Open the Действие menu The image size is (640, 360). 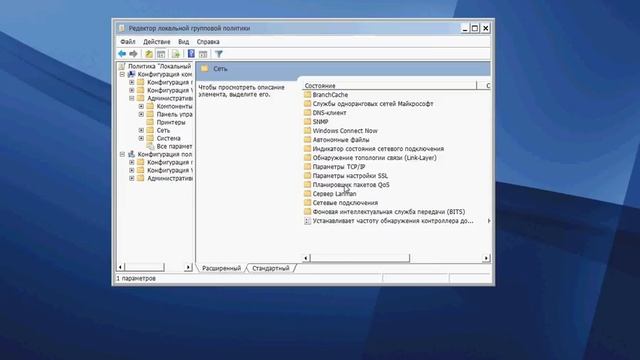pos(157,42)
